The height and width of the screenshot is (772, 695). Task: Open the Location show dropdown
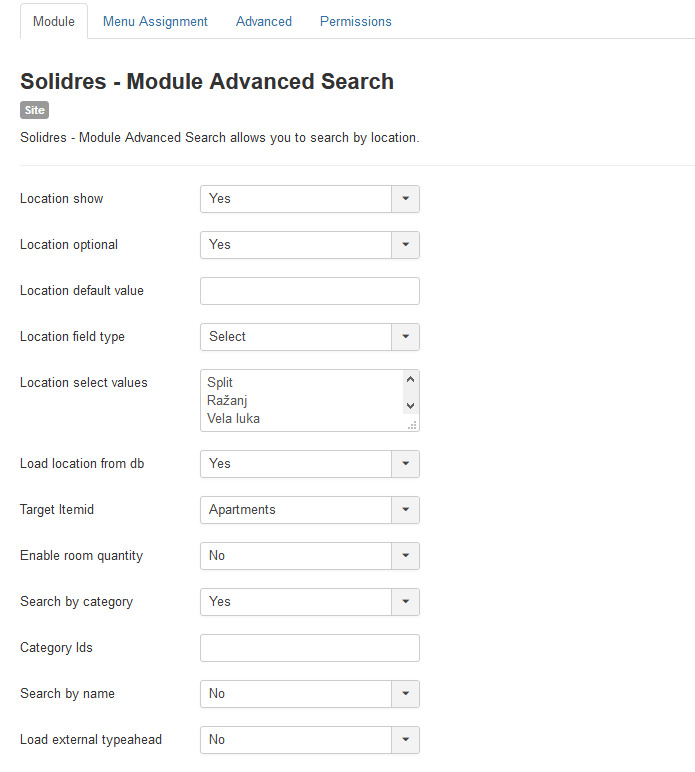(309, 199)
